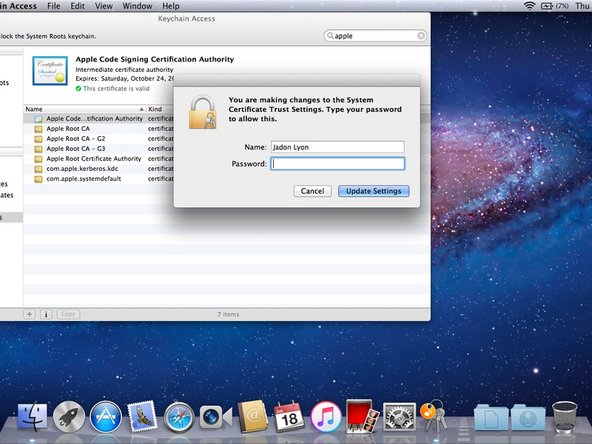Viewport: 592px width, 444px height.
Task: Click certificate icon beside Apple Root CA - G2
Action: click(38, 139)
